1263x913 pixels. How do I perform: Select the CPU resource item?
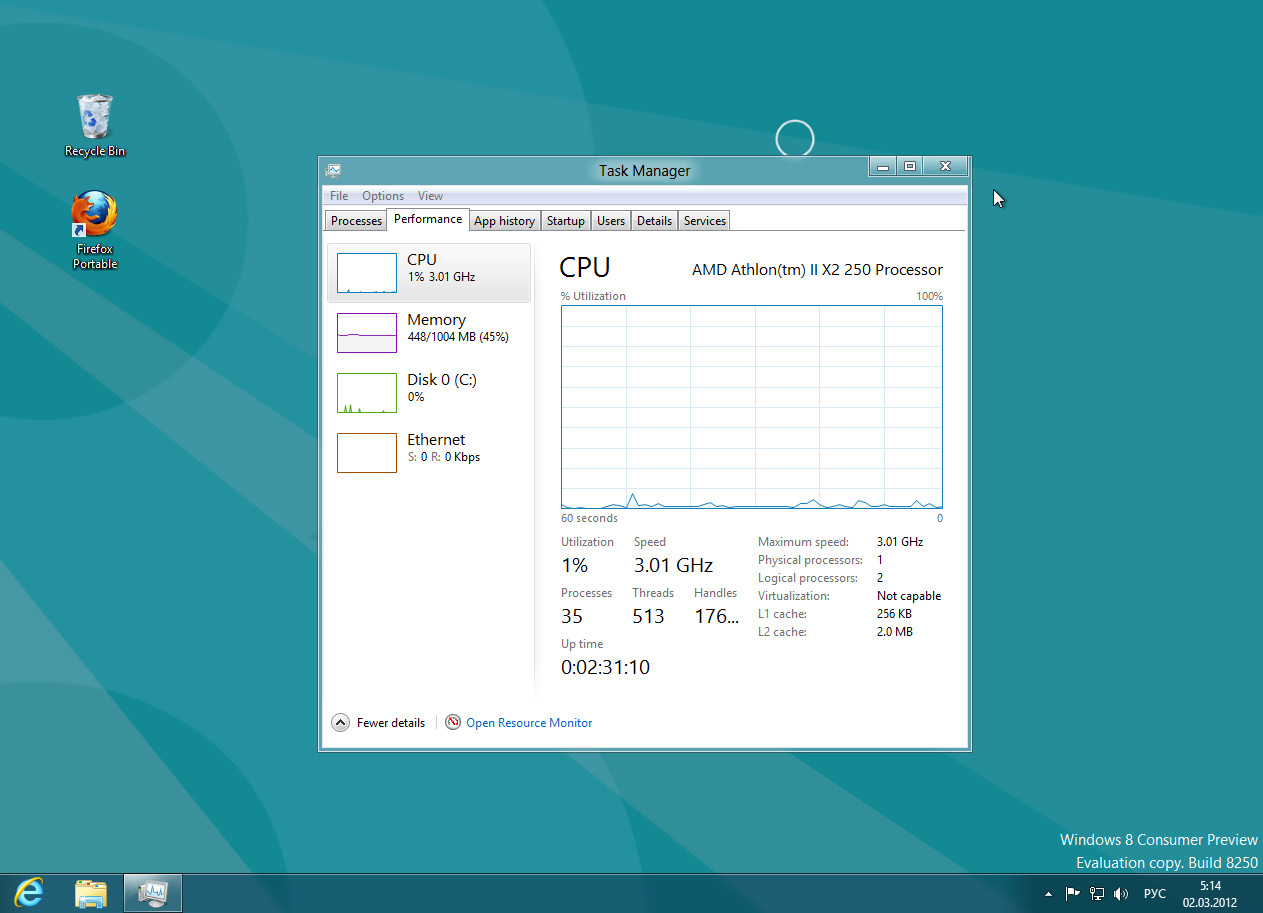pyautogui.click(x=429, y=273)
